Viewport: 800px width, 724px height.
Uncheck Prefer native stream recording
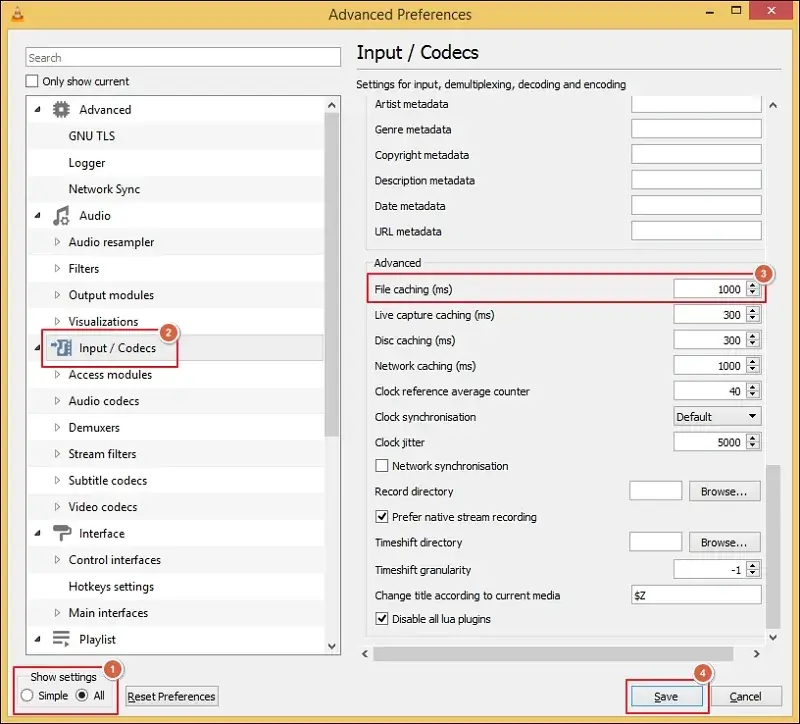tap(381, 517)
